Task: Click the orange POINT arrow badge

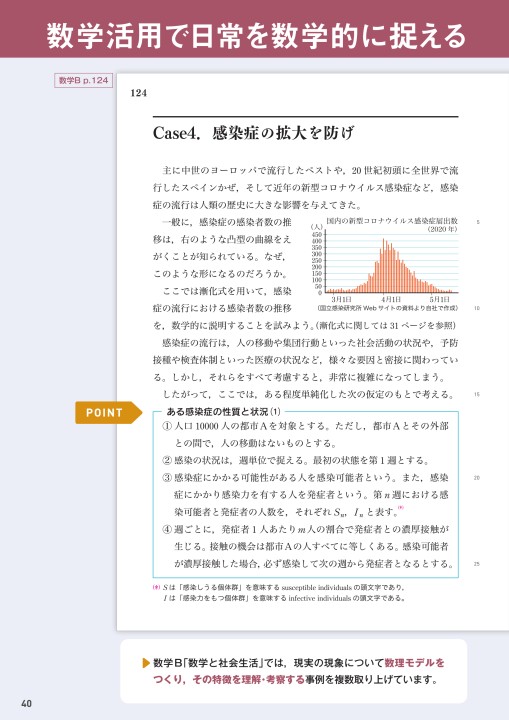Action: point(109,412)
